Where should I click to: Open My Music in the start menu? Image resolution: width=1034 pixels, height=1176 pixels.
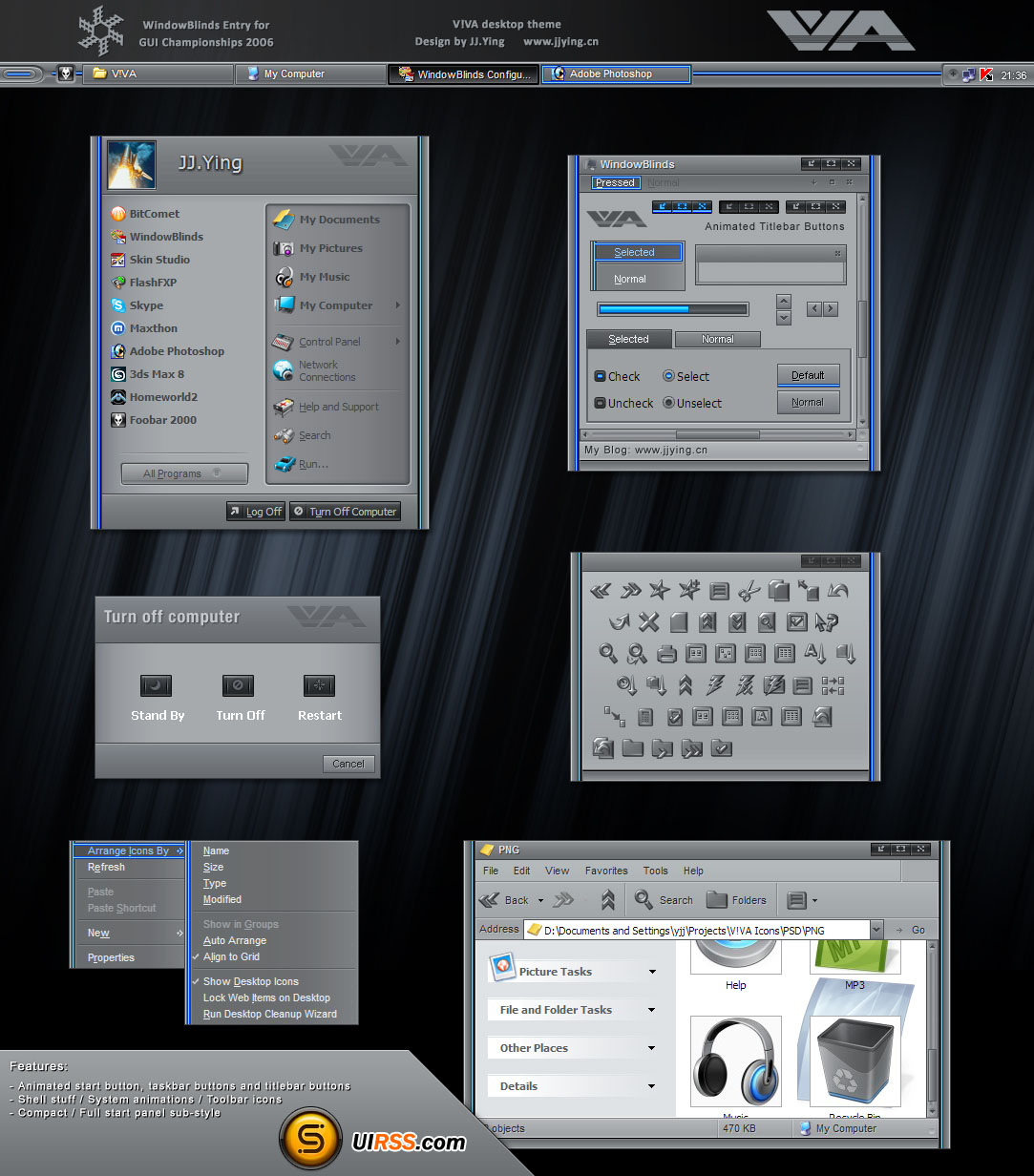(311, 277)
